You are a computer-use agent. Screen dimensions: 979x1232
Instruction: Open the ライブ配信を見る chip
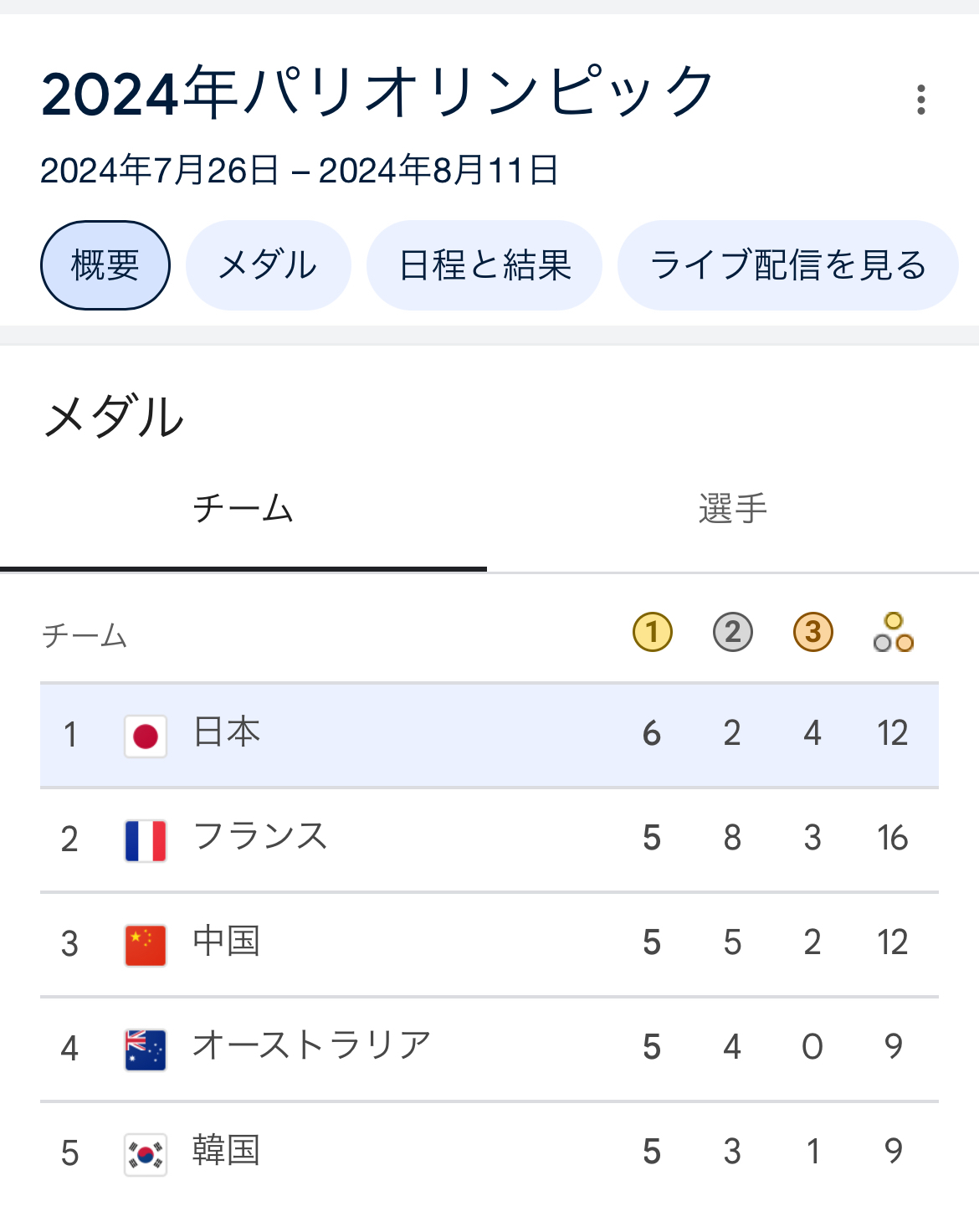[x=788, y=265]
